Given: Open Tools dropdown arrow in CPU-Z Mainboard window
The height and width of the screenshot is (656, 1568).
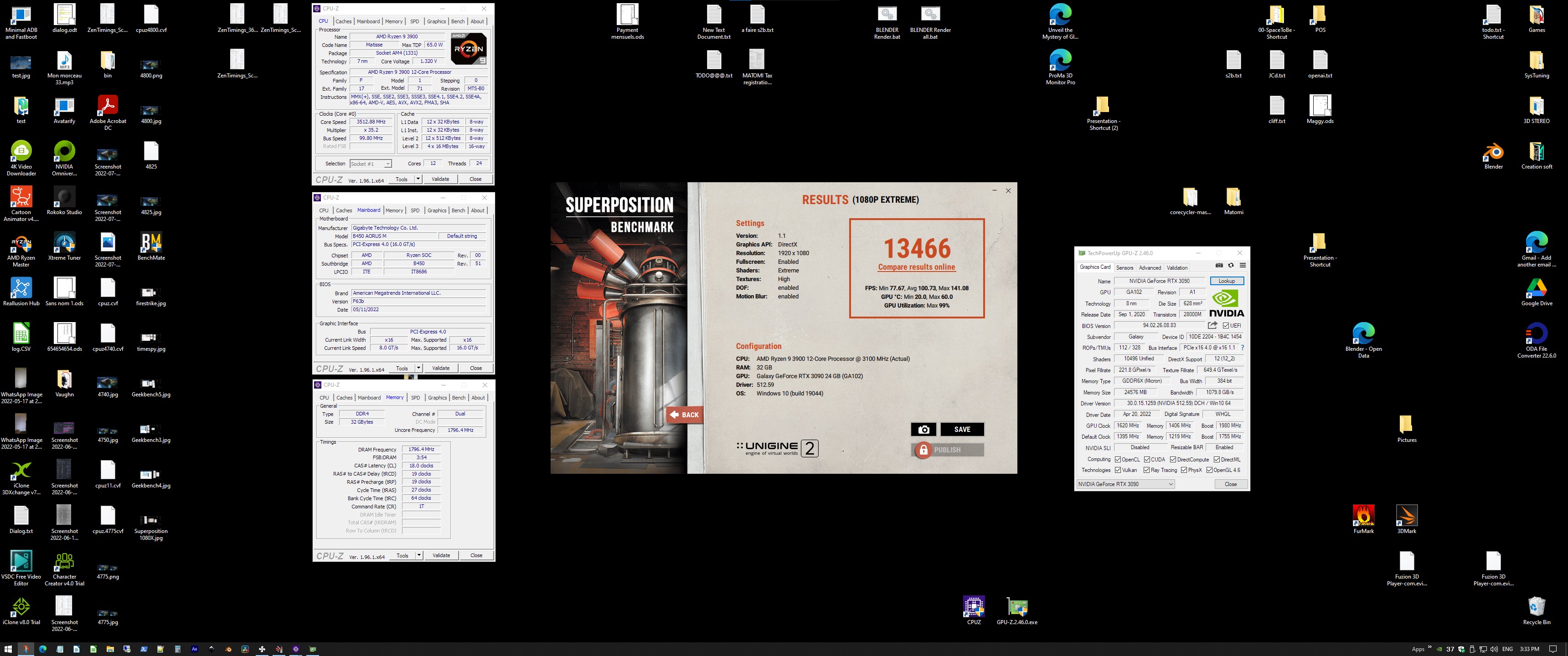Looking at the screenshot, I should point(419,368).
